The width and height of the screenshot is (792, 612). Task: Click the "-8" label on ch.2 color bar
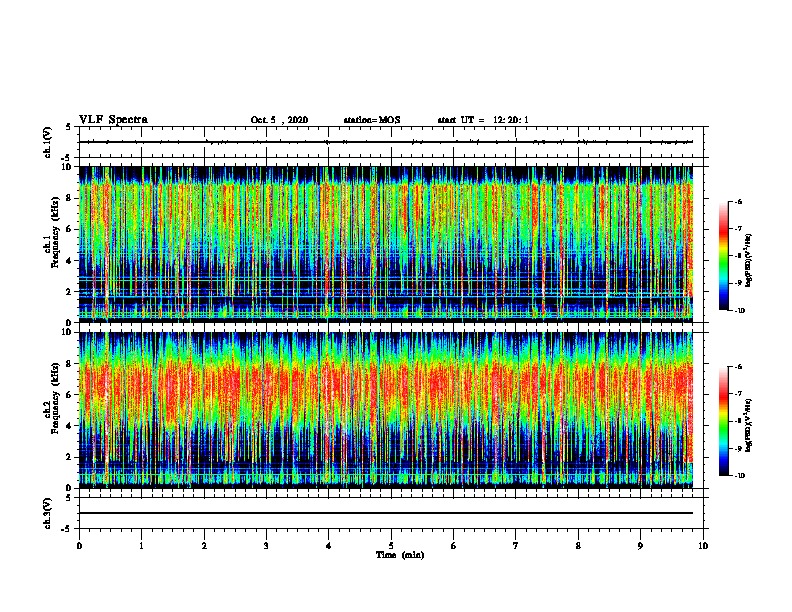tap(738, 421)
